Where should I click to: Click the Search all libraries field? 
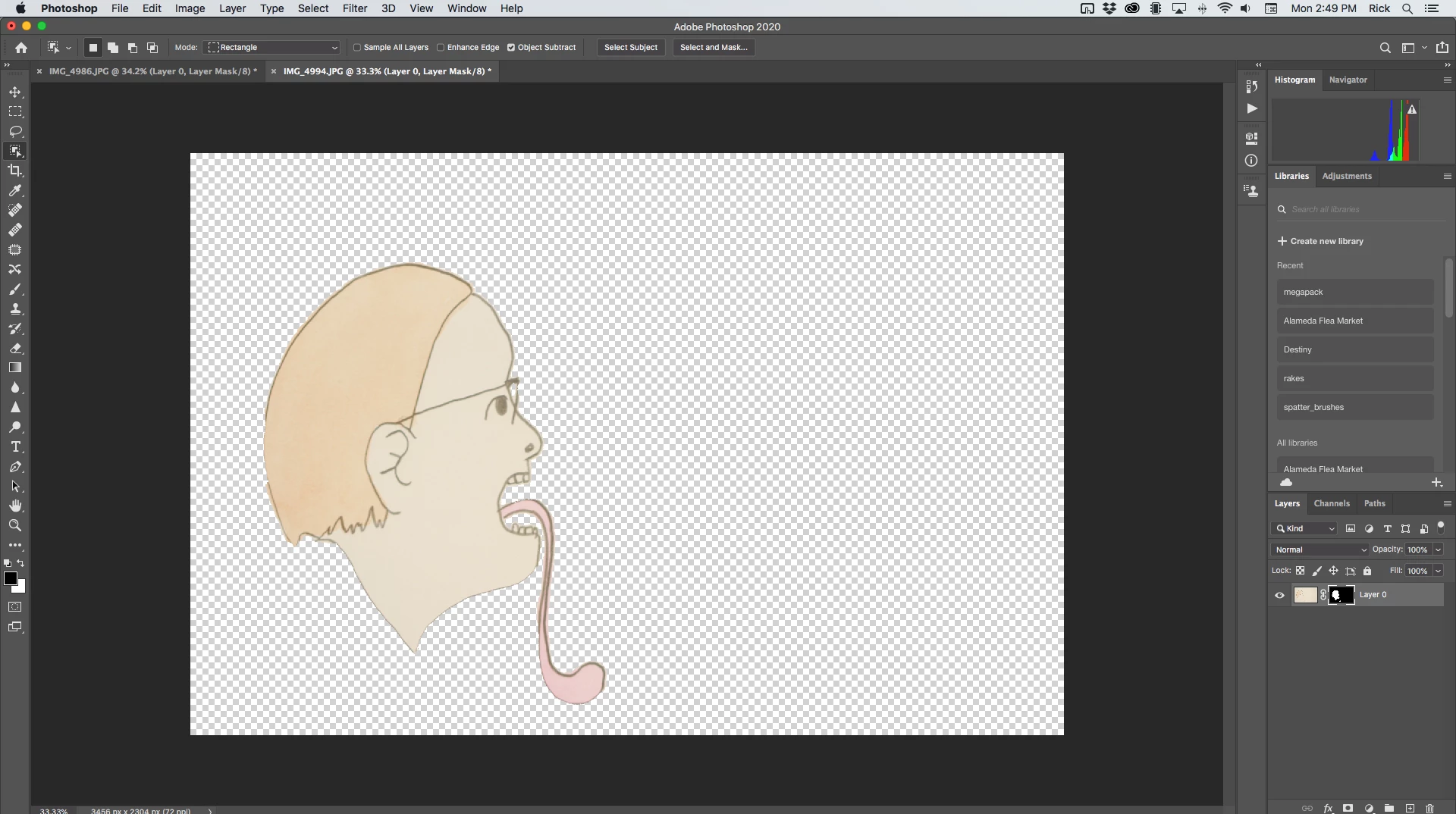(x=1361, y=209)
